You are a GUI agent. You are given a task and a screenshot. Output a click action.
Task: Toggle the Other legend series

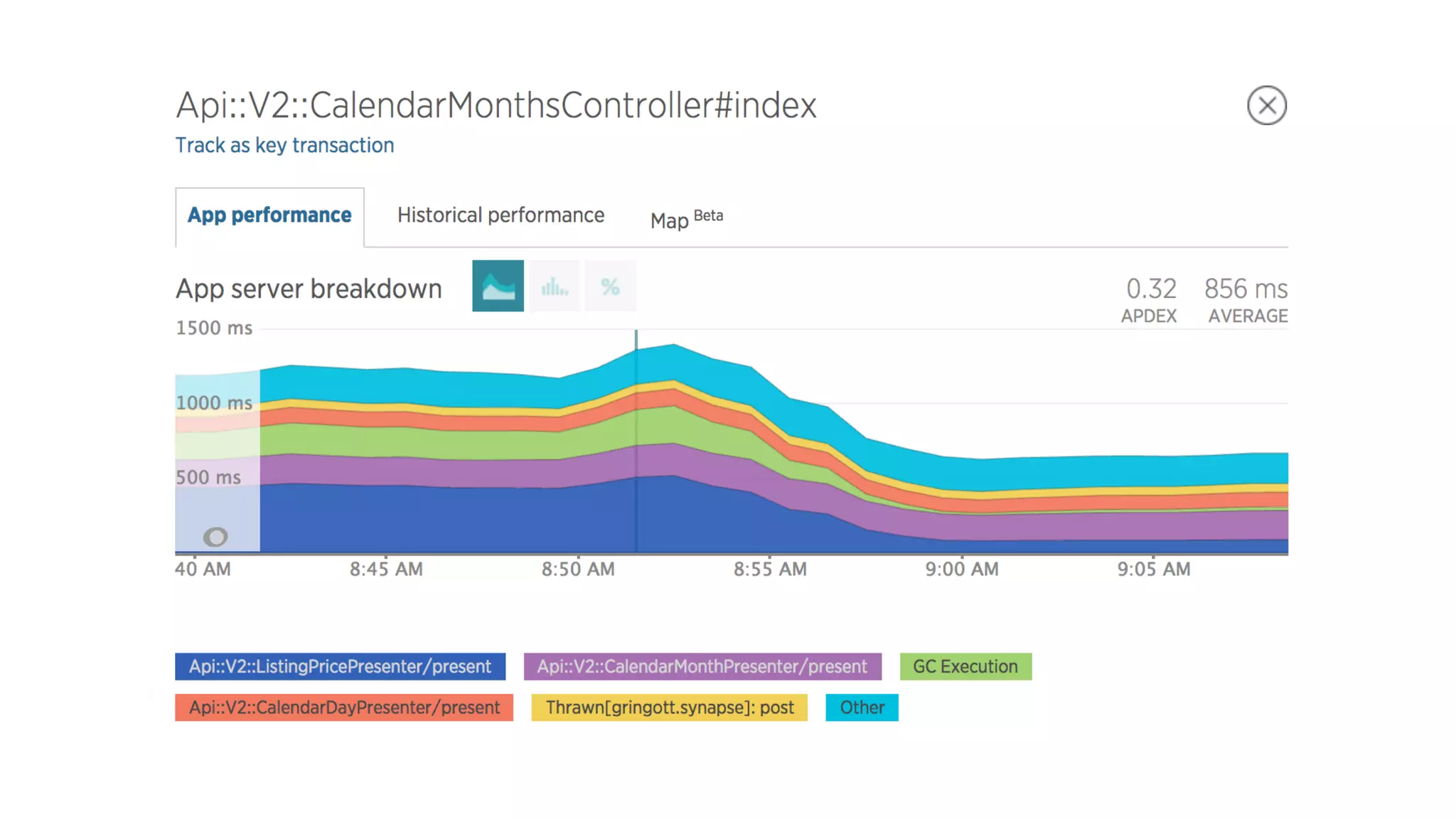pos(862,707)
